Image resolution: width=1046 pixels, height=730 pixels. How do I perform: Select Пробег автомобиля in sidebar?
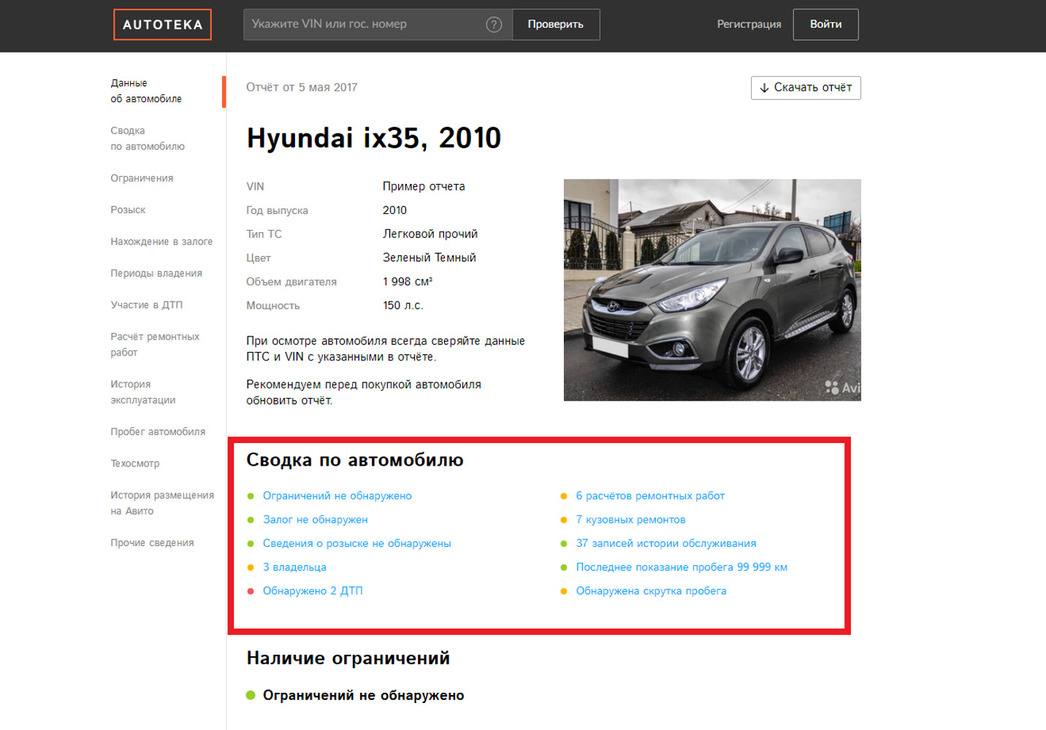pyautogui.click(x=158, y=432)
